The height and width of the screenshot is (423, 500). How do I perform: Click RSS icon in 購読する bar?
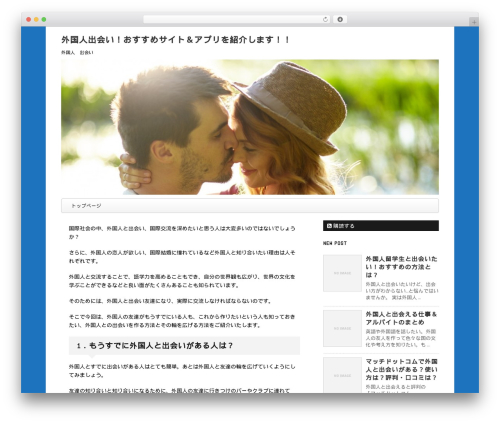click(x=329, y=226)
